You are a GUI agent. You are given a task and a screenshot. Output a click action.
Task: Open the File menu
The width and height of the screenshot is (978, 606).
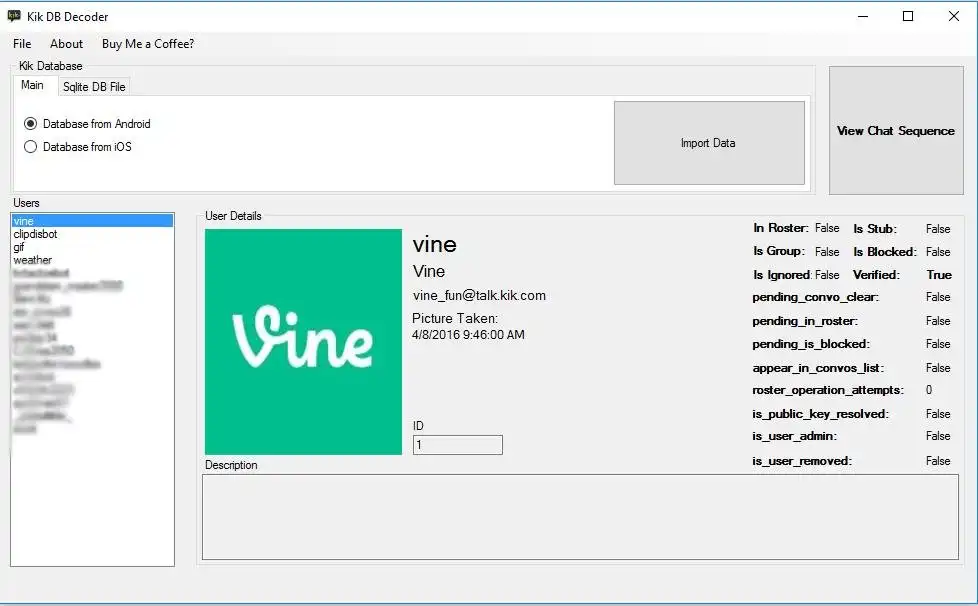pos(22,44)
